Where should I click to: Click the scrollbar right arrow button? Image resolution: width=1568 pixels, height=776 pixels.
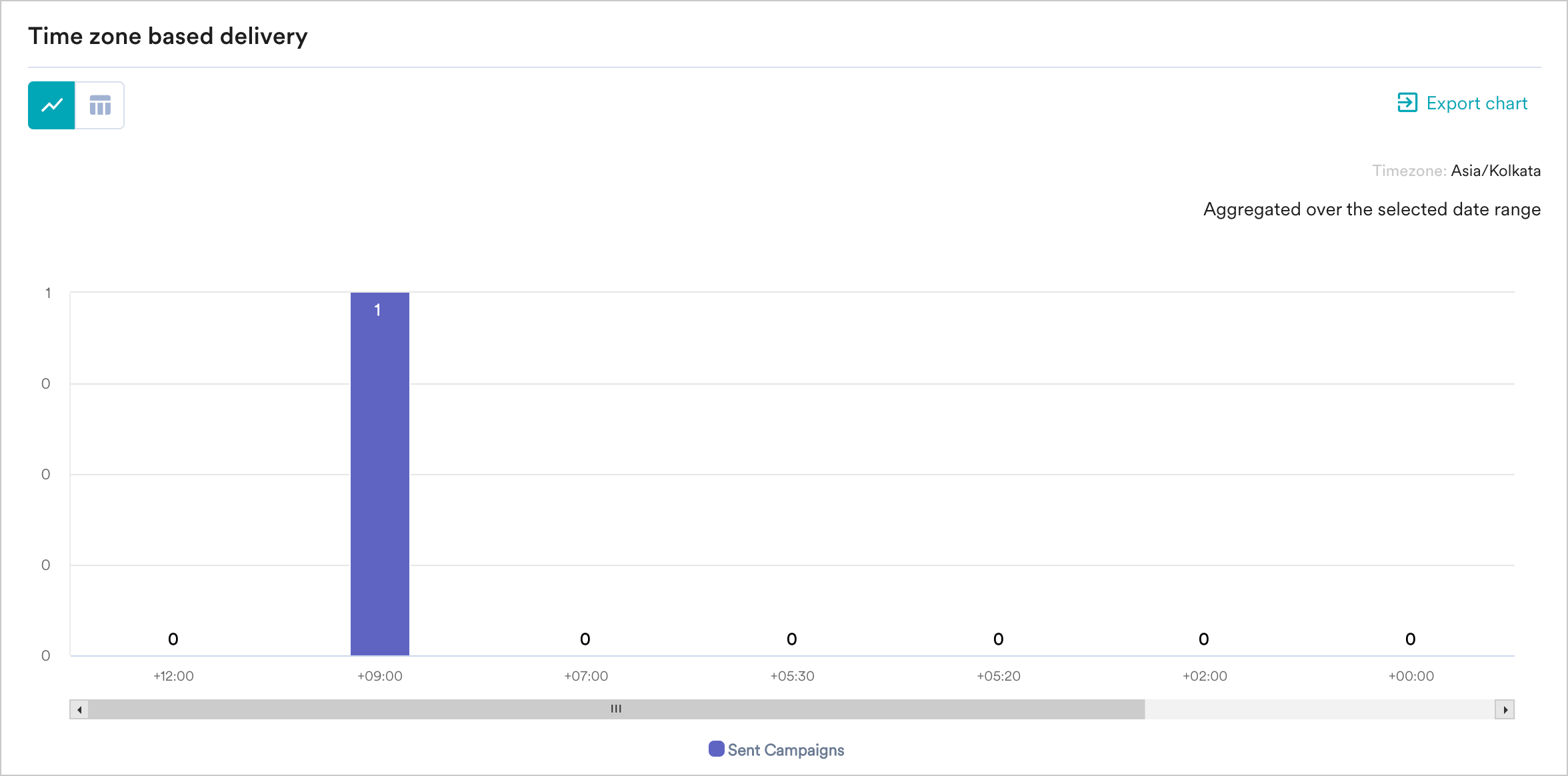click(x=1505, y=709)
